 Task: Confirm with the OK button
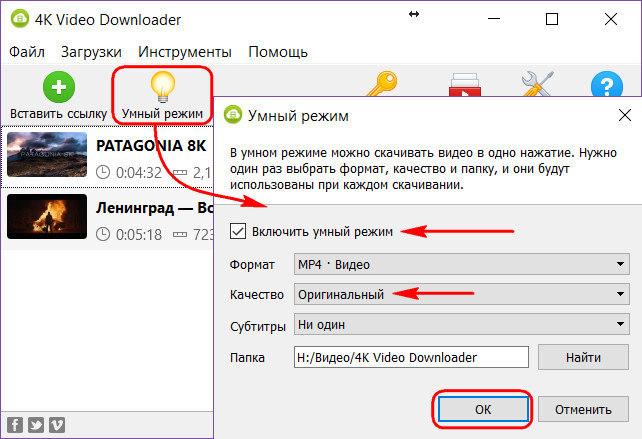point(483,409)
